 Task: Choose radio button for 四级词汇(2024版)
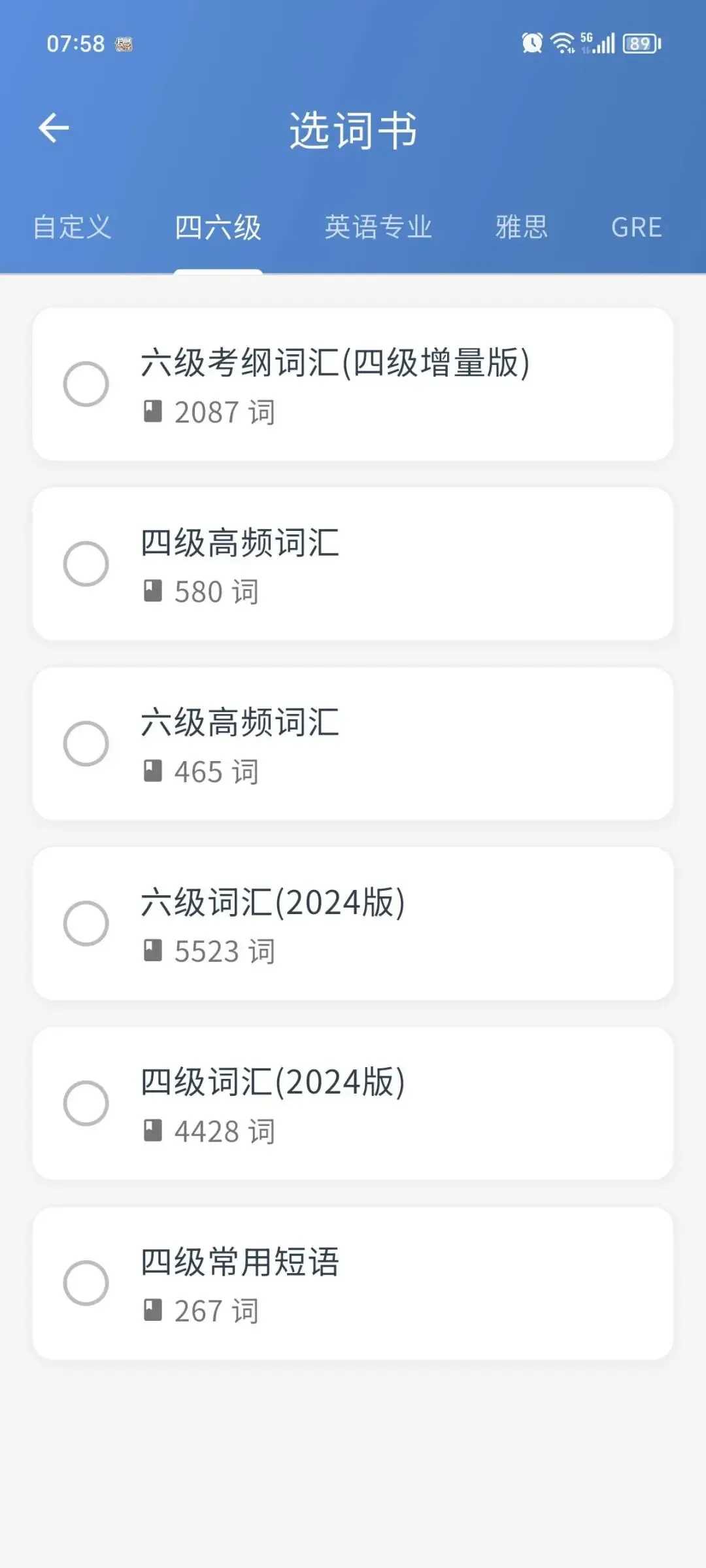click(x=86, y=1103)
